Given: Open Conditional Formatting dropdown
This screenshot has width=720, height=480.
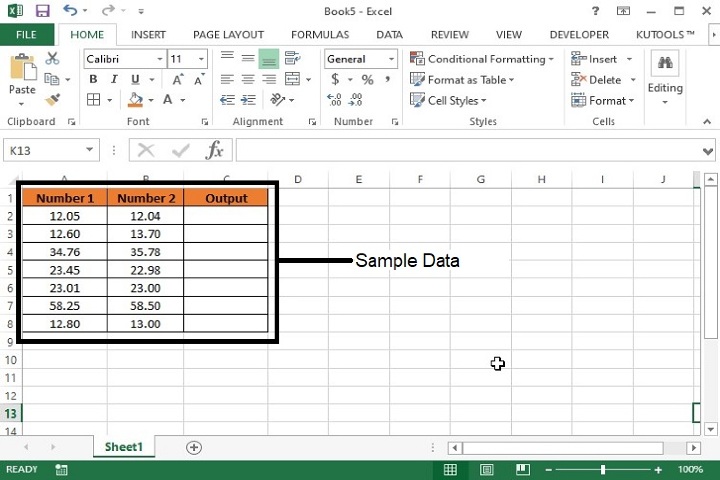Looking at the screenshot, I should (482, 59).
